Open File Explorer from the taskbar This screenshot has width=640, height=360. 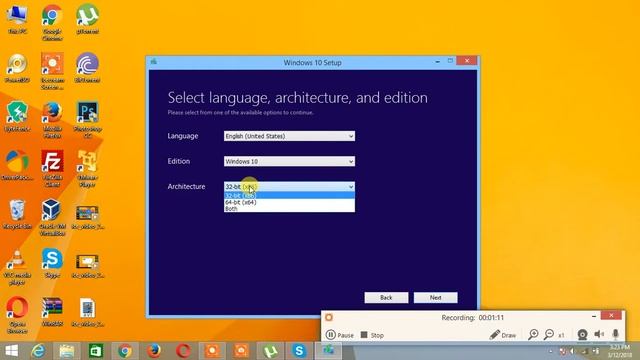pos(67,351)
